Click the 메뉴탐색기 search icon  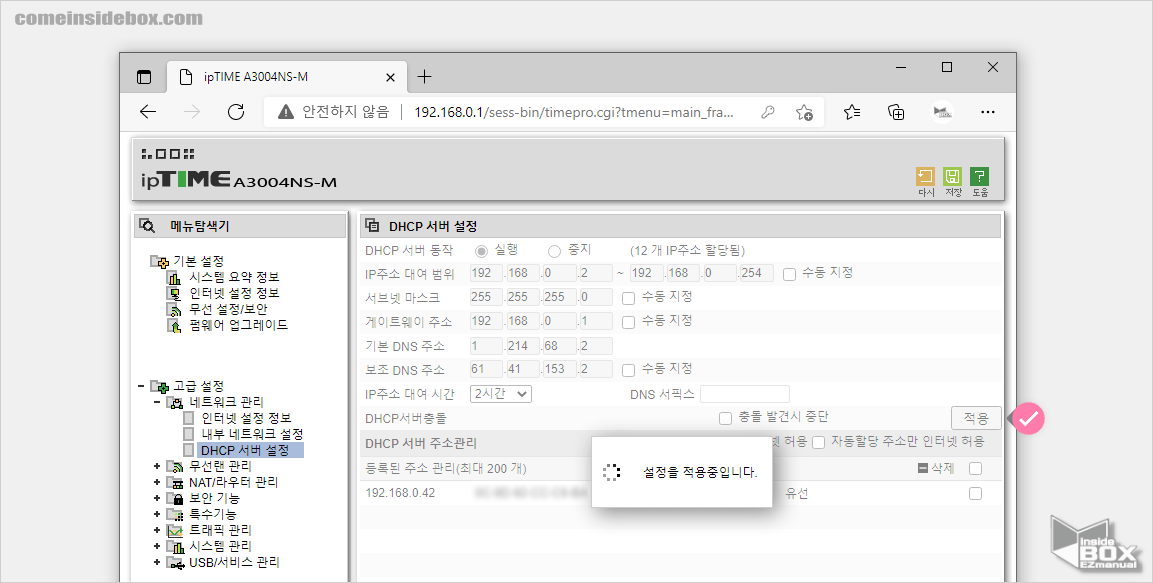pos(147,226)
